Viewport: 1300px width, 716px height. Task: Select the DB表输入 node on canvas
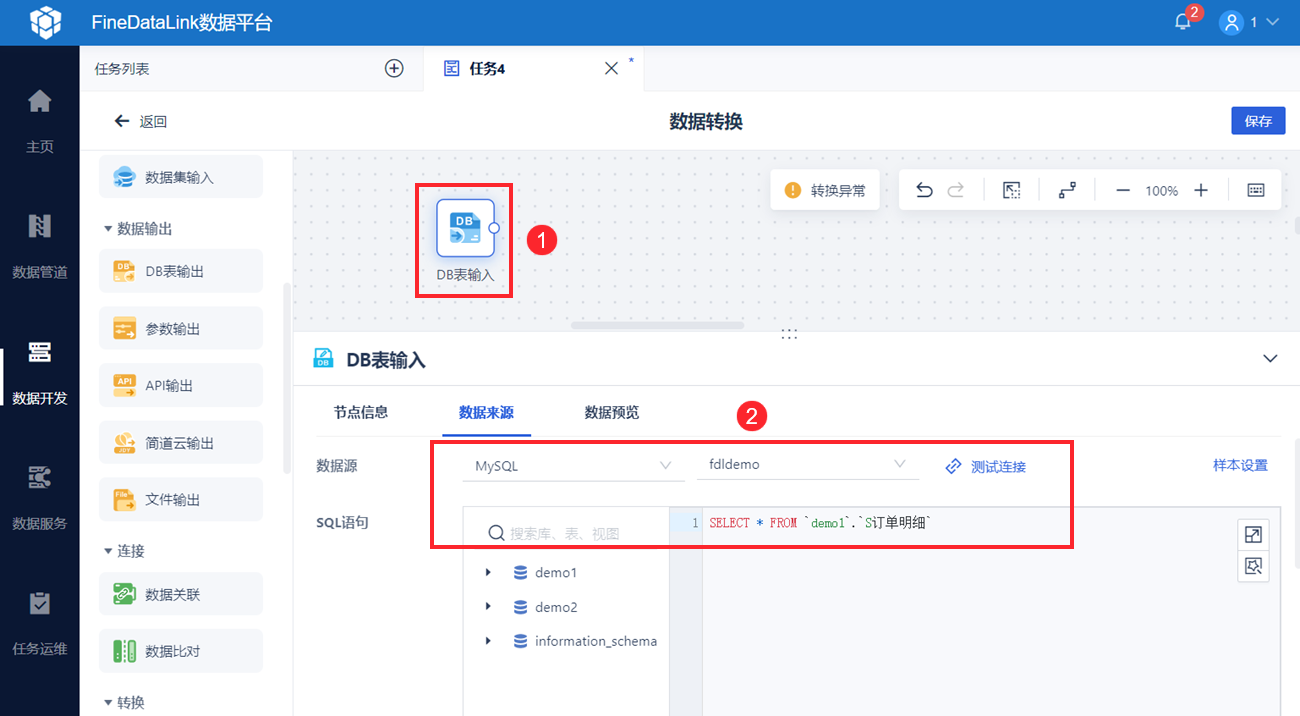[465, 228]
